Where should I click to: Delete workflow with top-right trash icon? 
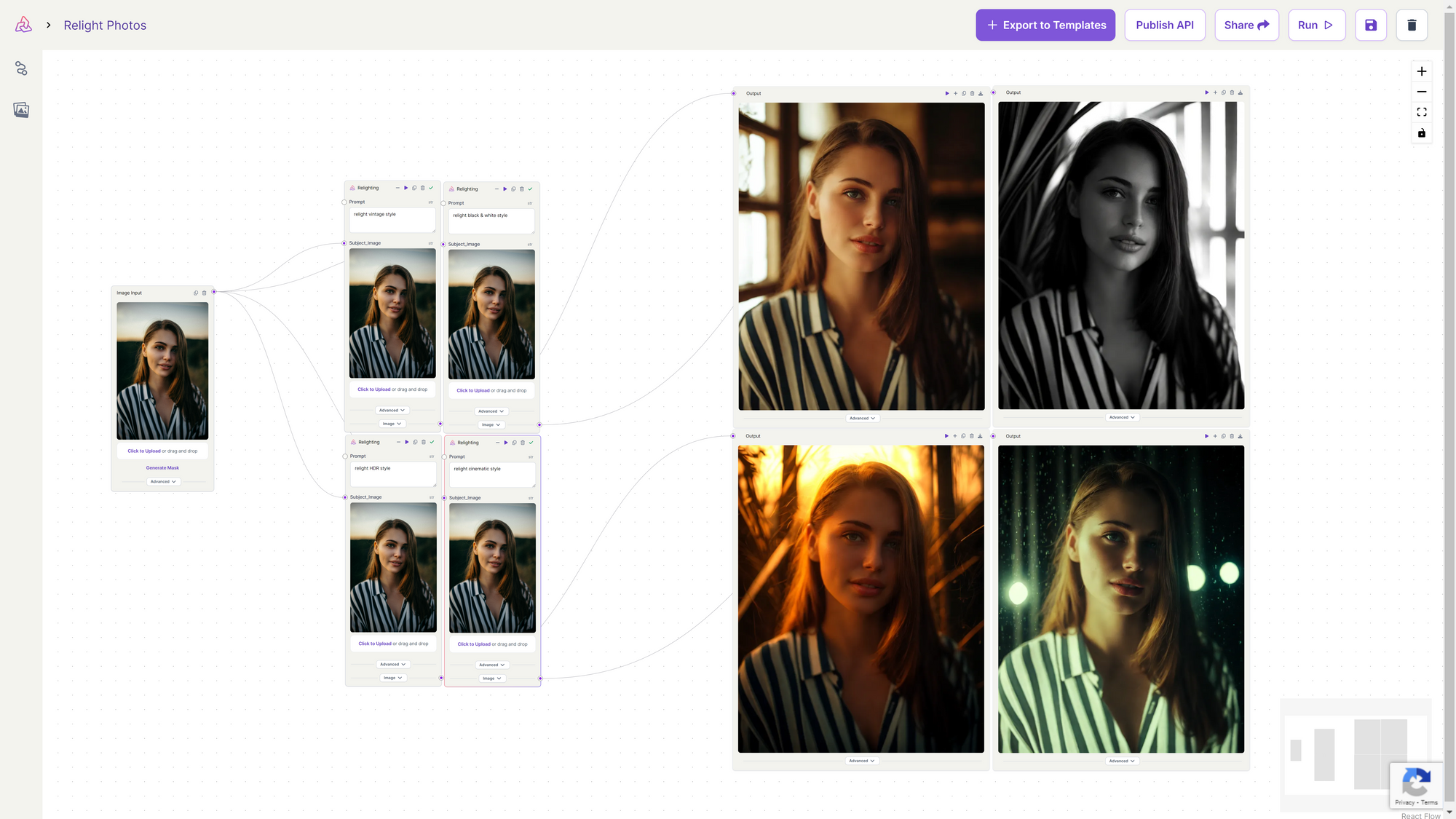[1411, 25]
